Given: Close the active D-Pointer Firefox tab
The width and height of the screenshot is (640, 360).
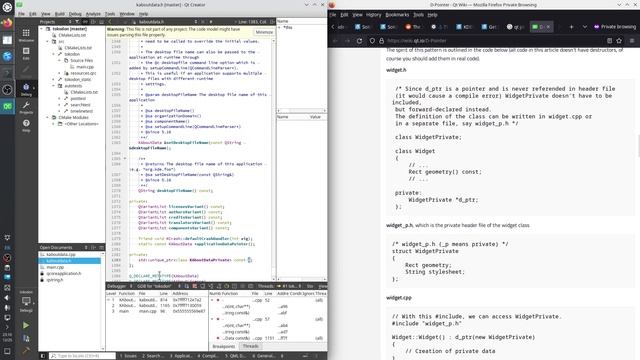Looking at the screenshot, I should click(548, 27).
